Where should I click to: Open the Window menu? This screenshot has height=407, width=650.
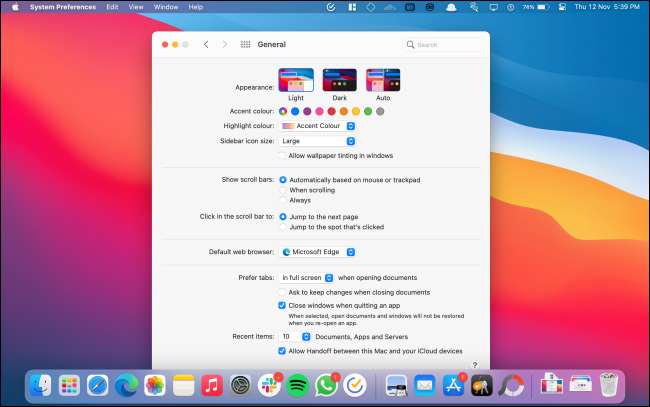166,7
